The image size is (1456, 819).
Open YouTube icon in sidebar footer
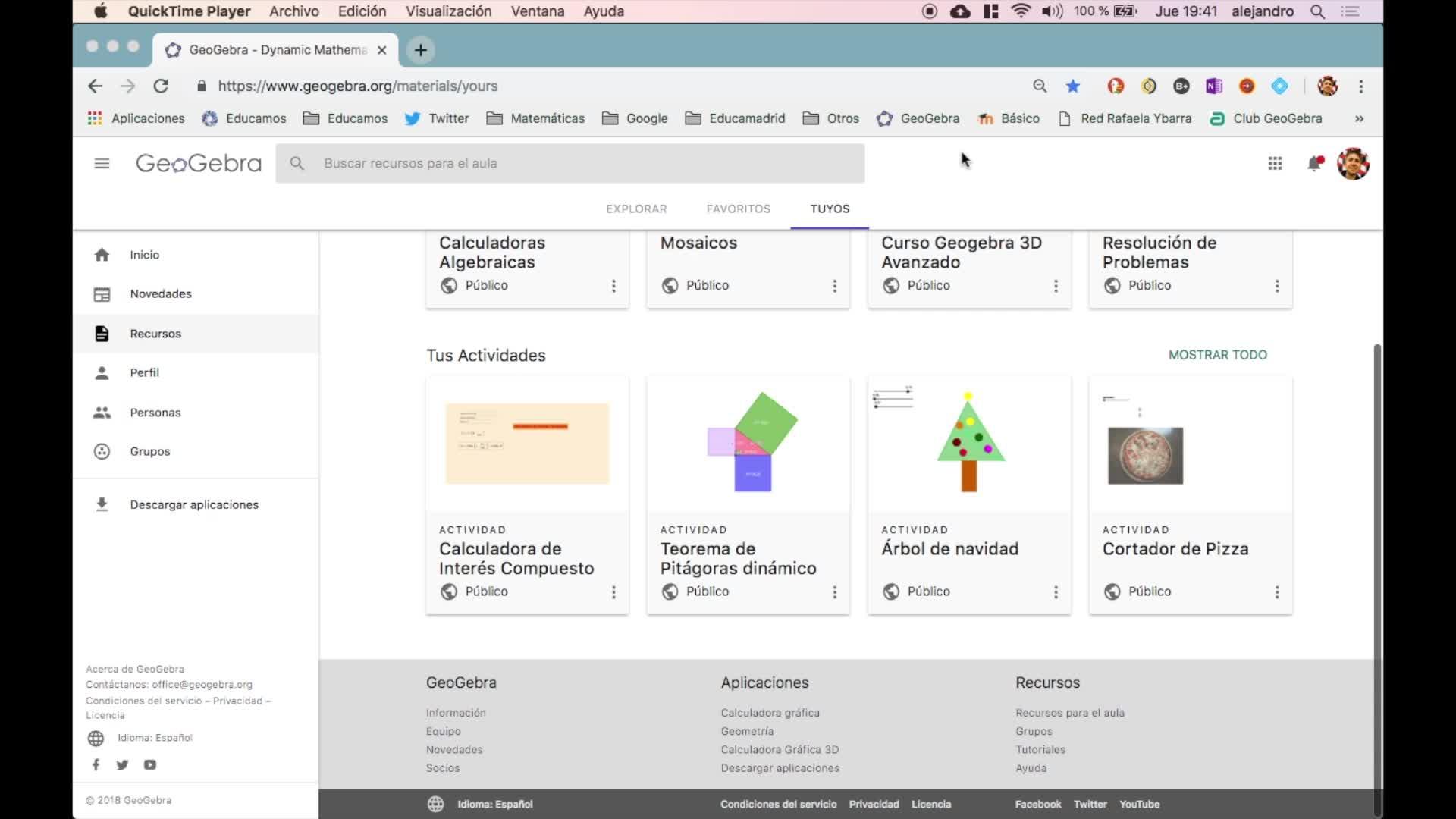coord(150,764)
